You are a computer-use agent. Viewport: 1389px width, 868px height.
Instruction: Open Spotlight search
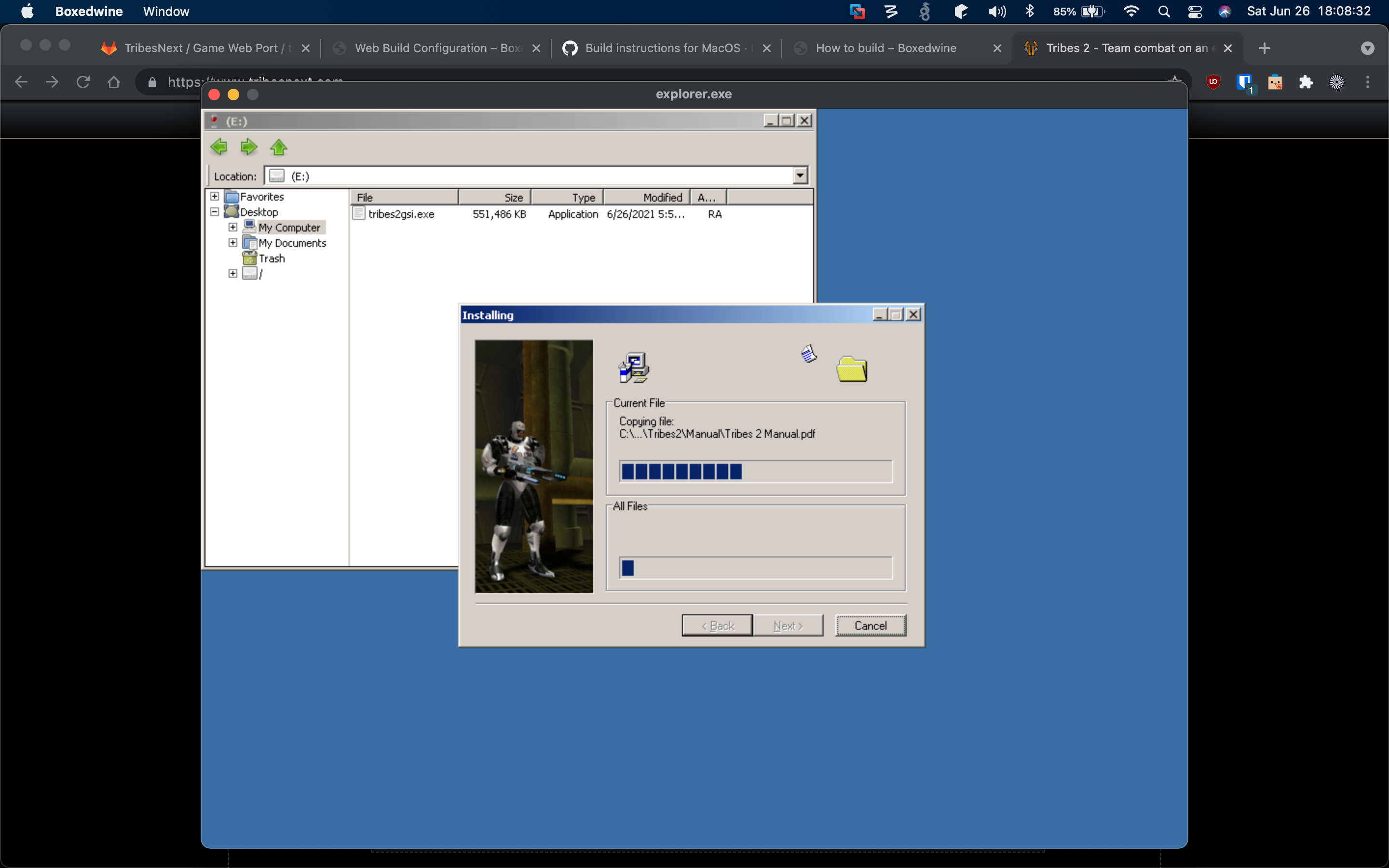[1164, 12]
